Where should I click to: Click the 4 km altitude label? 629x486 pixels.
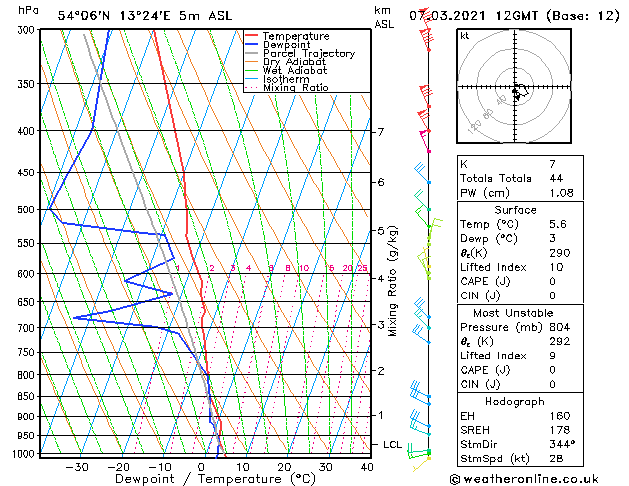coord(380,278)
